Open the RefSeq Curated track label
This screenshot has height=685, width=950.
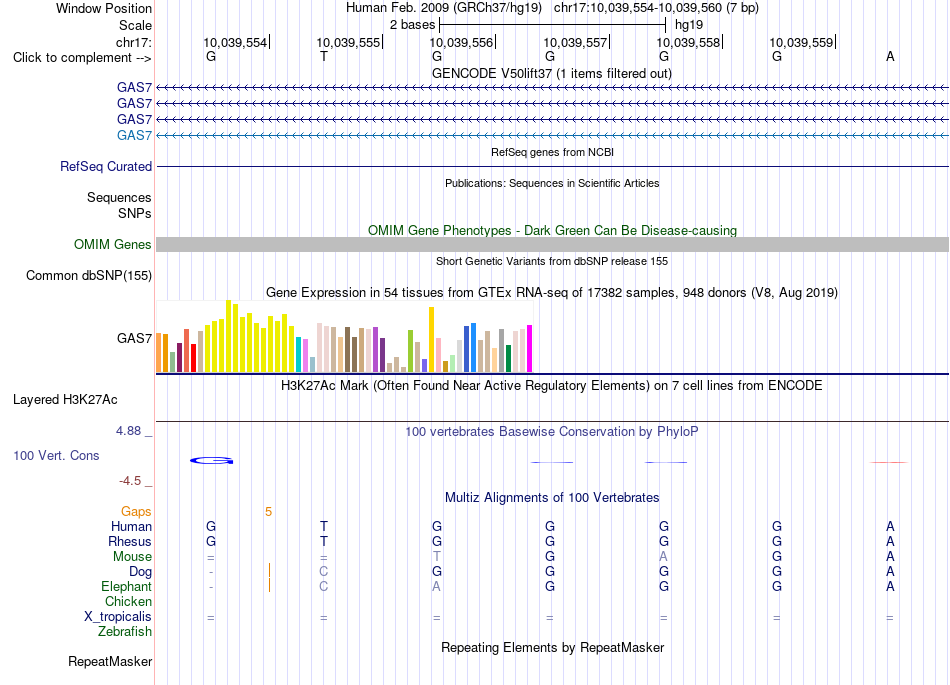105,167
